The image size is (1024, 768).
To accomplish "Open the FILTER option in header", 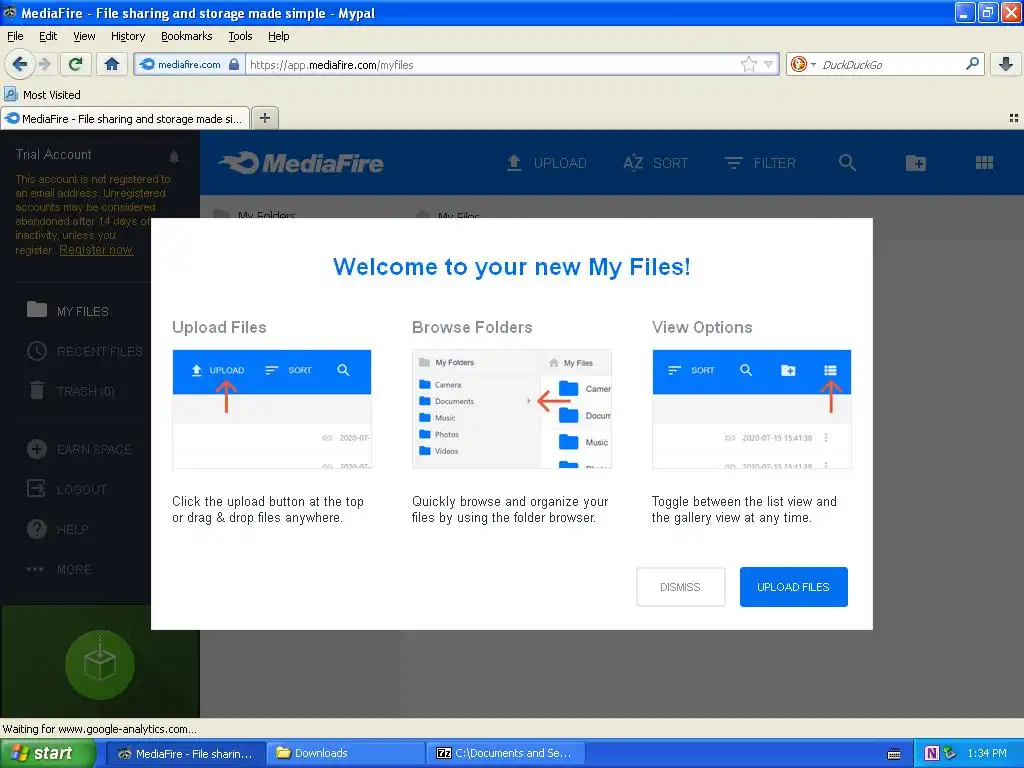I will (760, 163).
